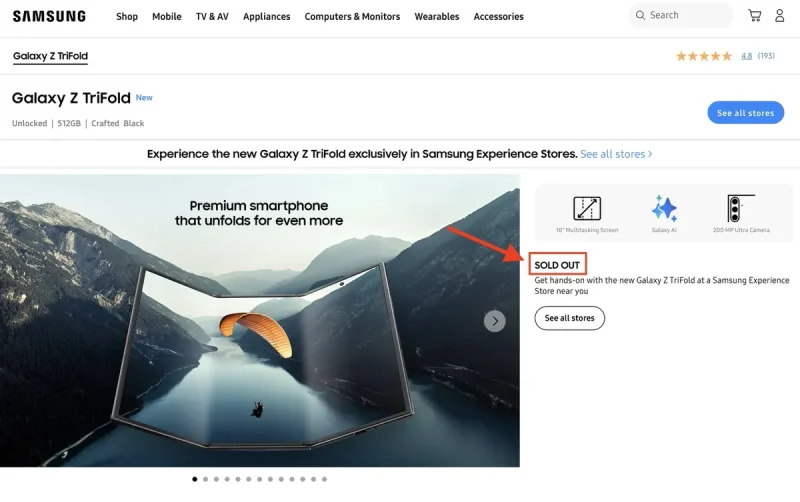The image size is (800, 502).
Task: Click the five-star rating icons
Action: (704, 56)
